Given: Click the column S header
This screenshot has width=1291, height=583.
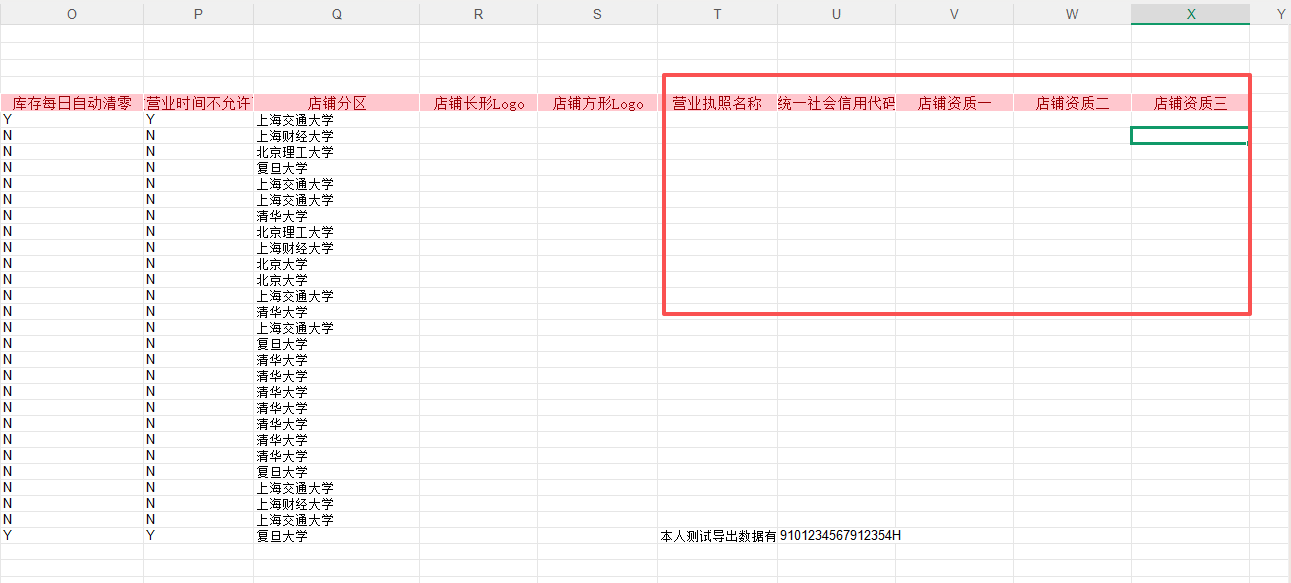Looking at the screenshot, I should (x=597, y=14).
